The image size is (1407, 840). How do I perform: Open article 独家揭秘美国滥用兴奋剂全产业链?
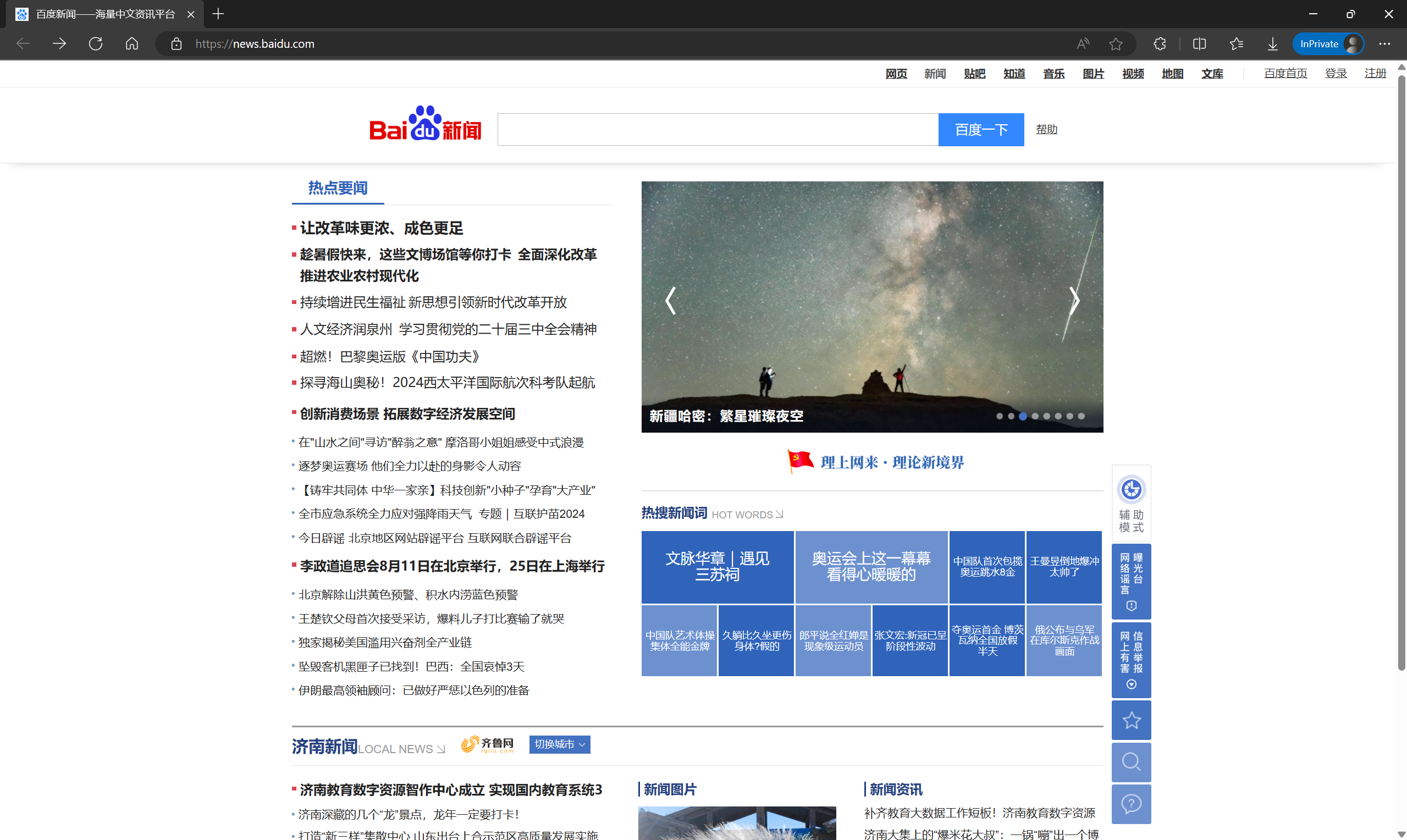pos(385,643)
